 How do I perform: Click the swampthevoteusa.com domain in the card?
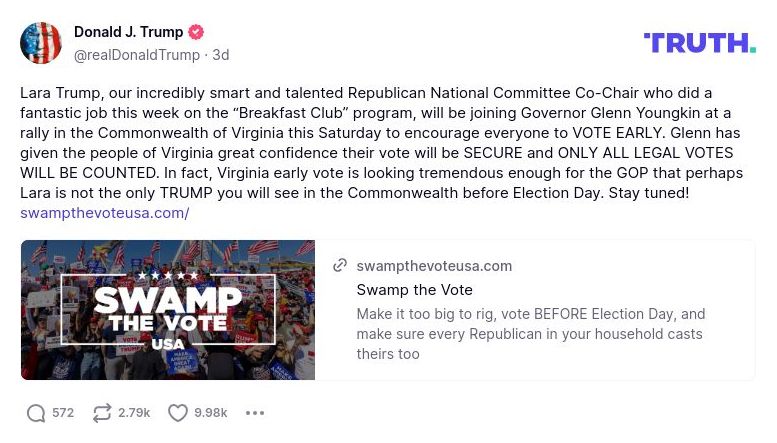tap(434, 266)
